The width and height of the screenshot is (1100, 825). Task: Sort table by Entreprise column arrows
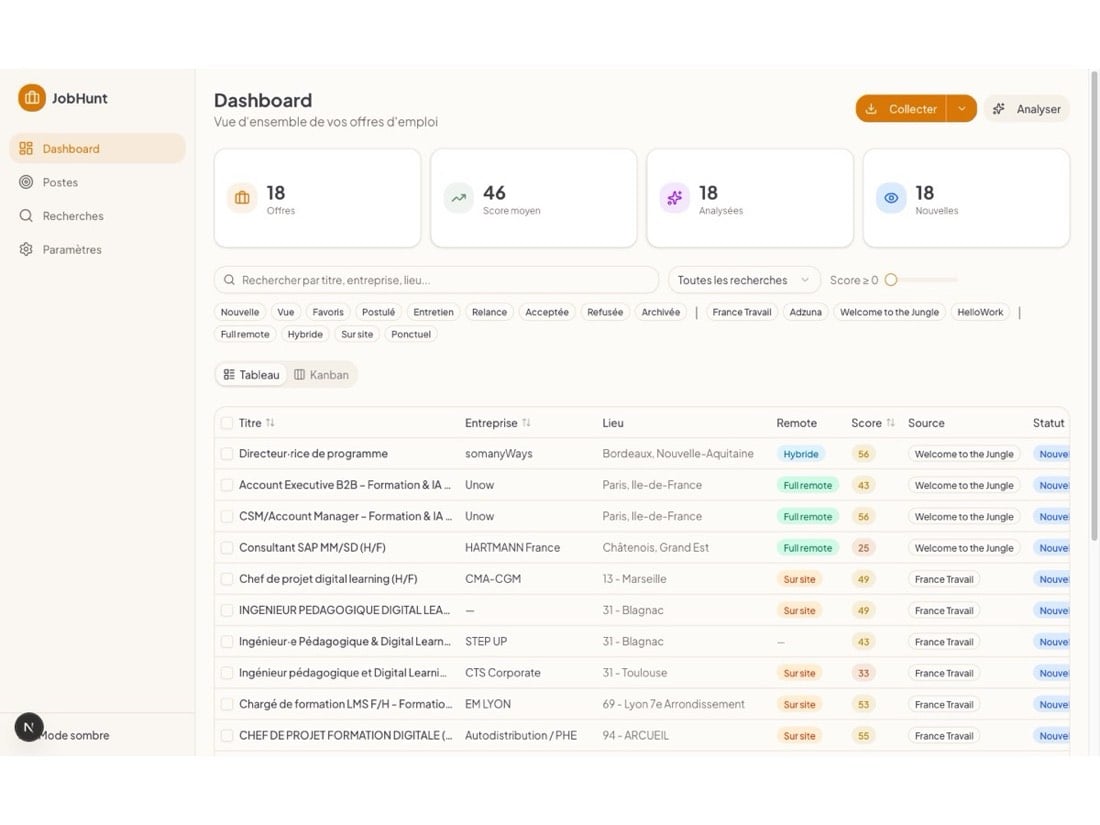click(526, 423)
